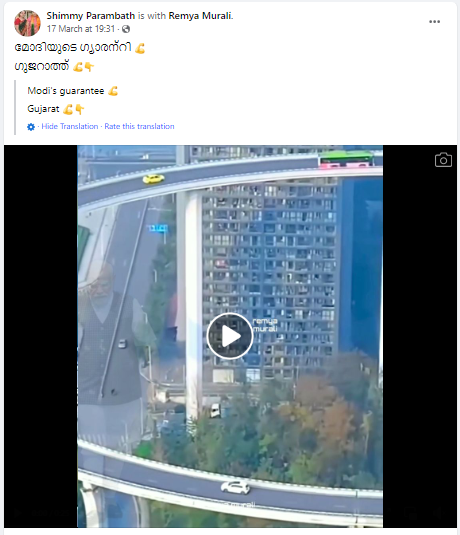Click the blue road sign in the video
The height and width of the screenshot is (535, 460).
point(158,228)
